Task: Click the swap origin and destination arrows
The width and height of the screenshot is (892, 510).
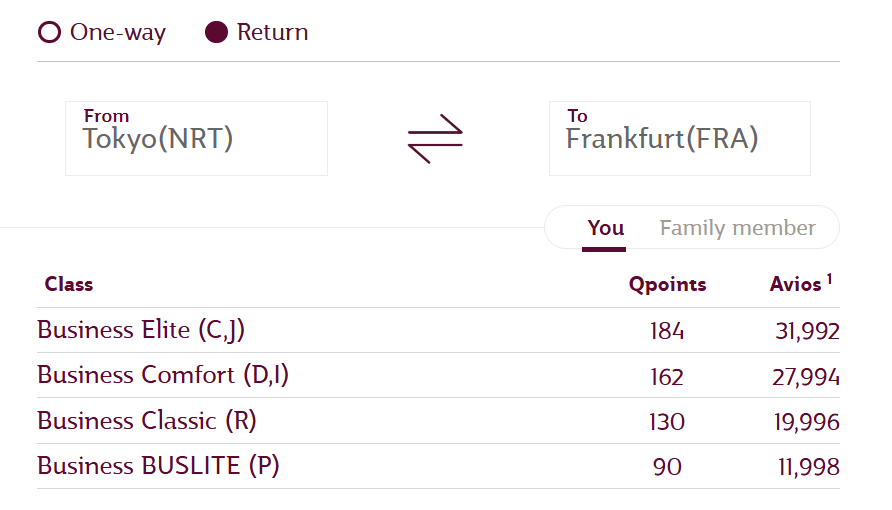Action: click(x=435, y=139)
